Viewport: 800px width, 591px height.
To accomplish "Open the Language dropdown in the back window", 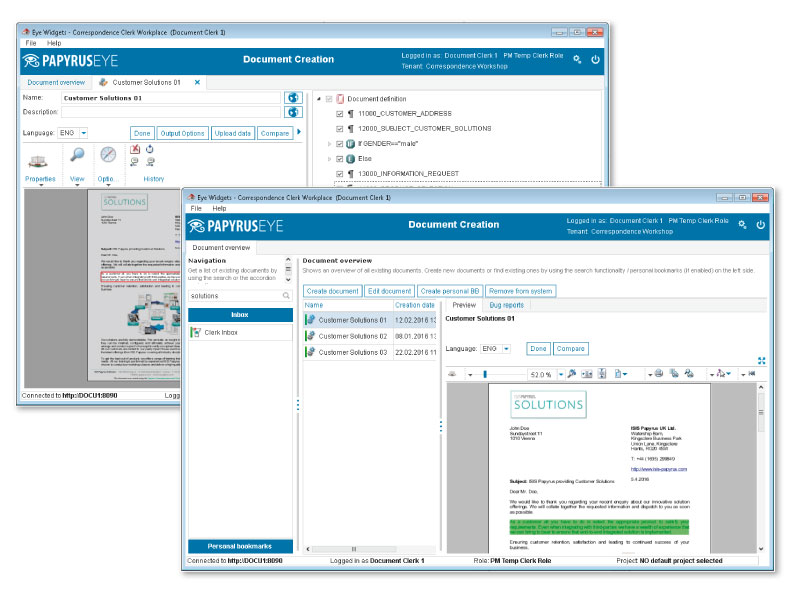I will 84,133.
